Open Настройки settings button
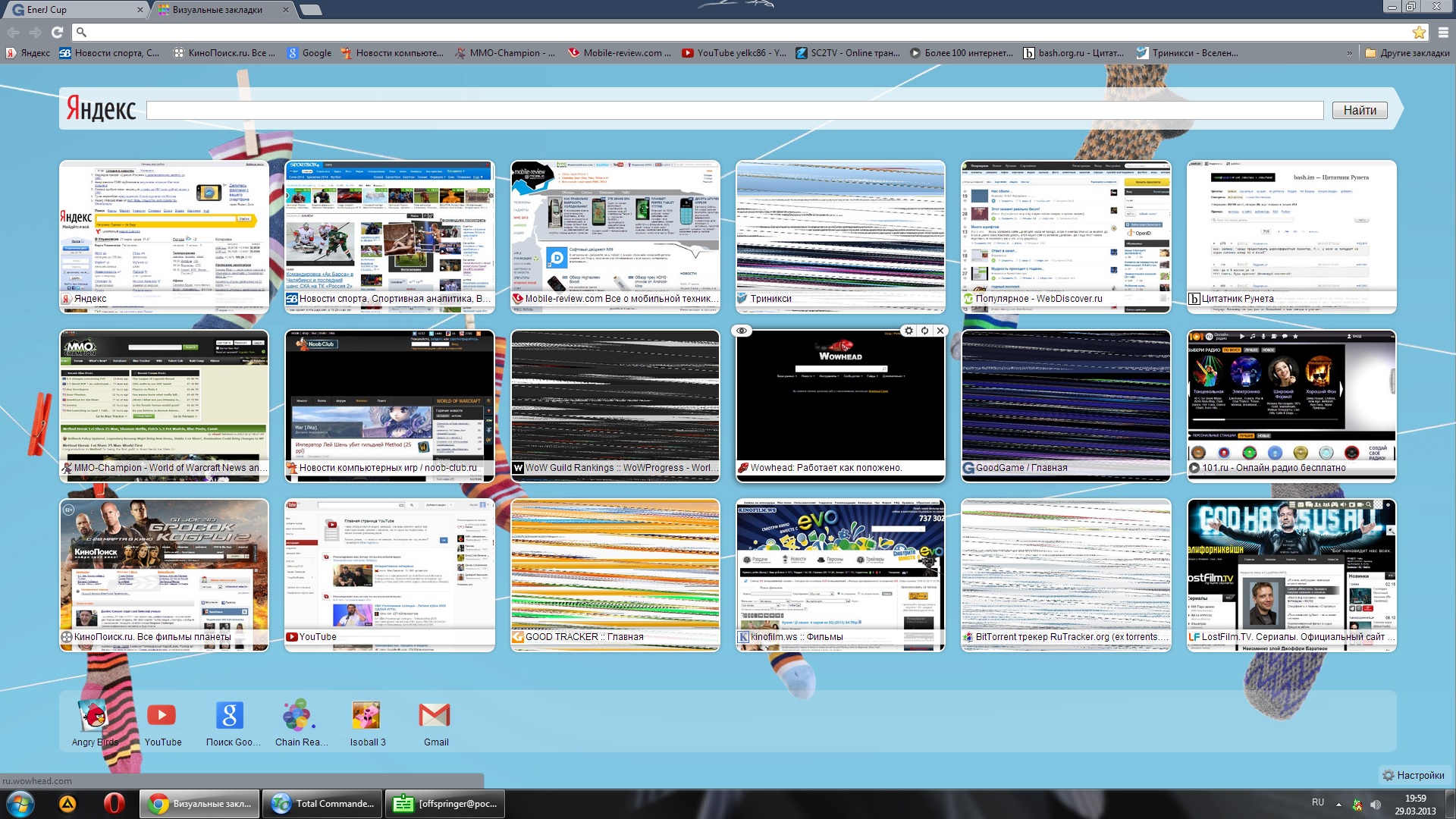1456x819 pixels. (x=1414, y=775)
